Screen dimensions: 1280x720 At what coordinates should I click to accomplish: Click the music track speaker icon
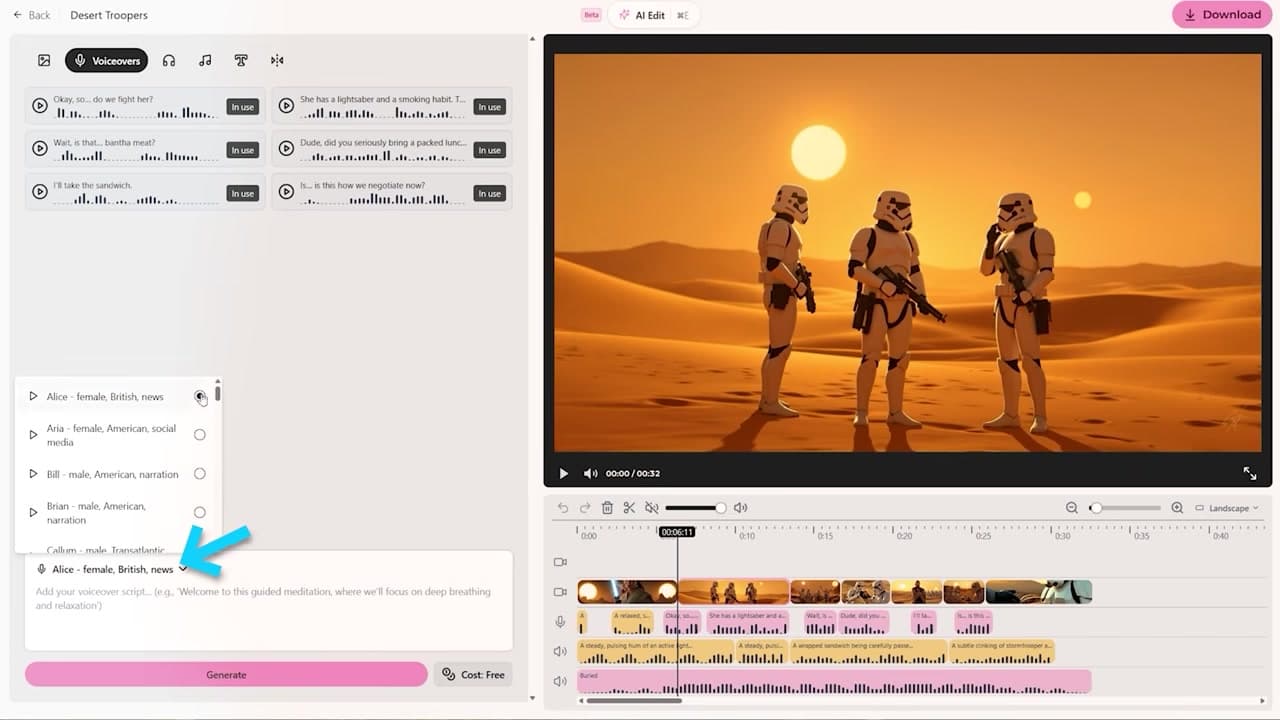pos(560,681)
